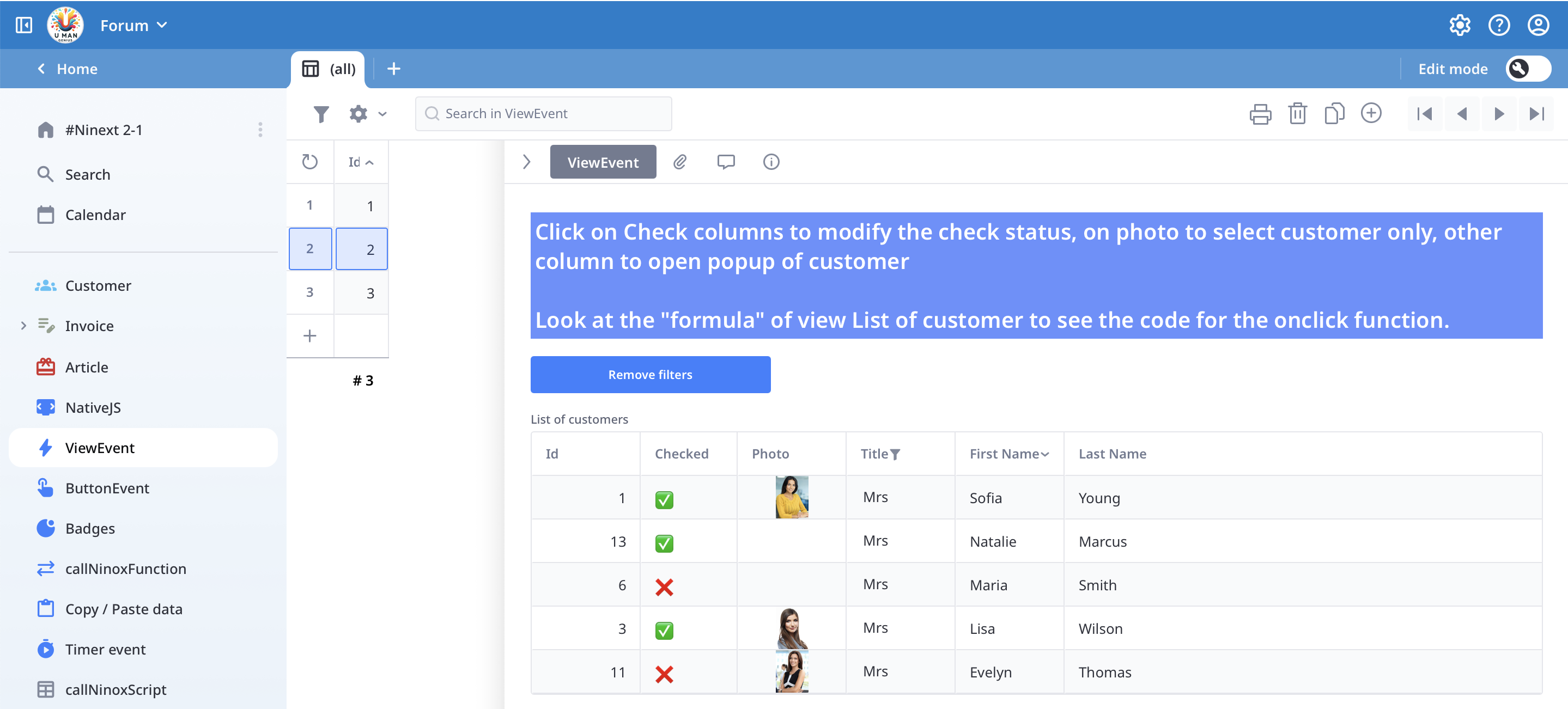1568x709 pixels.
Task: Click the print icon in toolbar
Action: (1260, 114)
